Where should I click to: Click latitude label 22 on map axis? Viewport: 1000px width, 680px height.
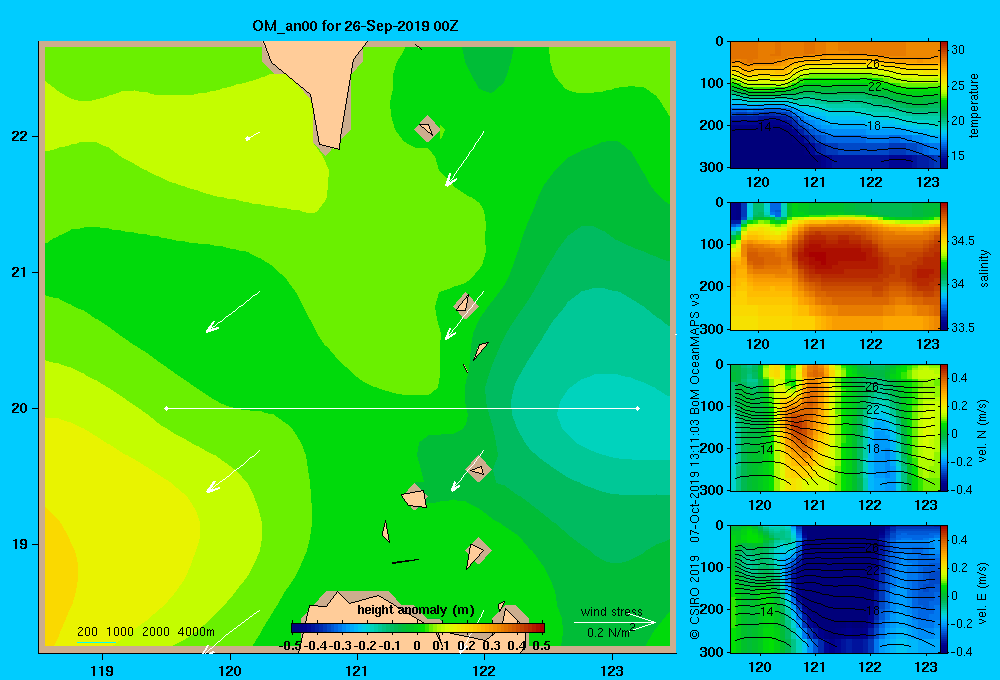(20, 136)
